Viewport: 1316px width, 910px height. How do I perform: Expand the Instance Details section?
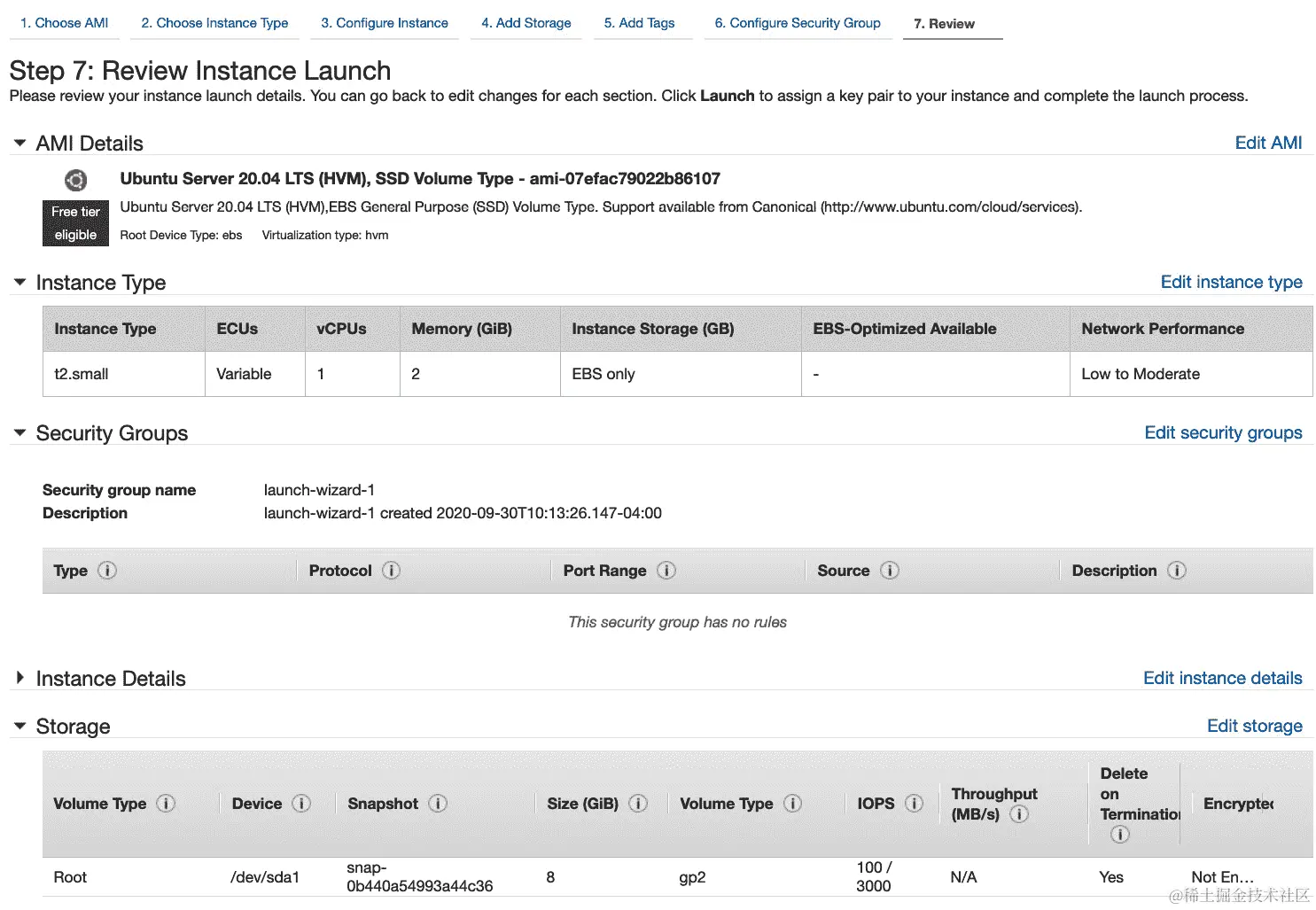click(19, 678)
